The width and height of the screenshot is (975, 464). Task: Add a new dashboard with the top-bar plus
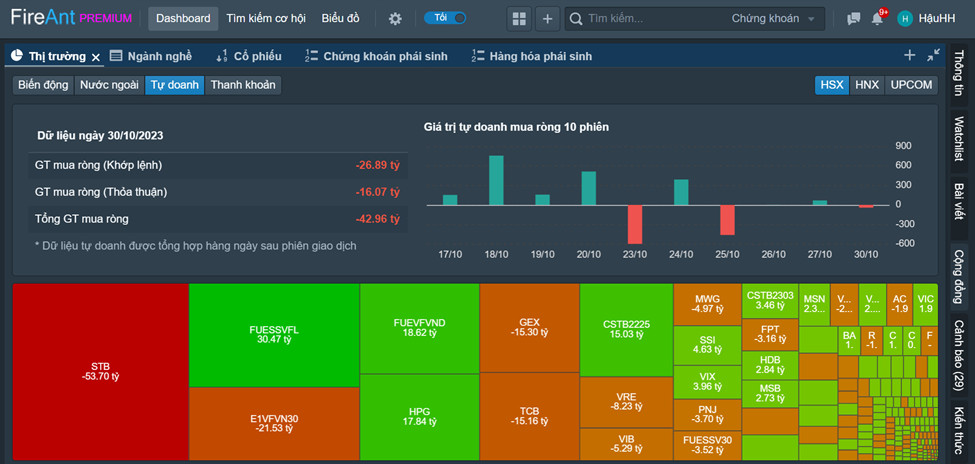pyautogui.click(x=547, y=19)
